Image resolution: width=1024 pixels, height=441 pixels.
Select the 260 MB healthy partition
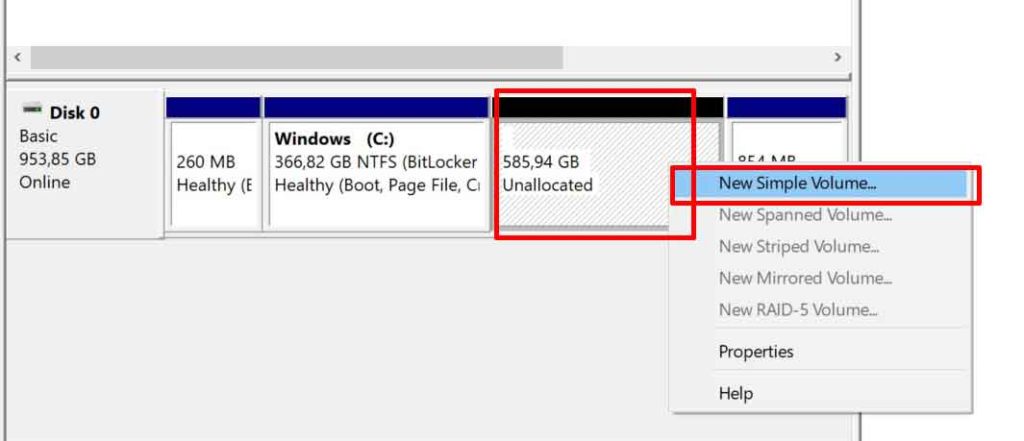(x=213, y=174)
